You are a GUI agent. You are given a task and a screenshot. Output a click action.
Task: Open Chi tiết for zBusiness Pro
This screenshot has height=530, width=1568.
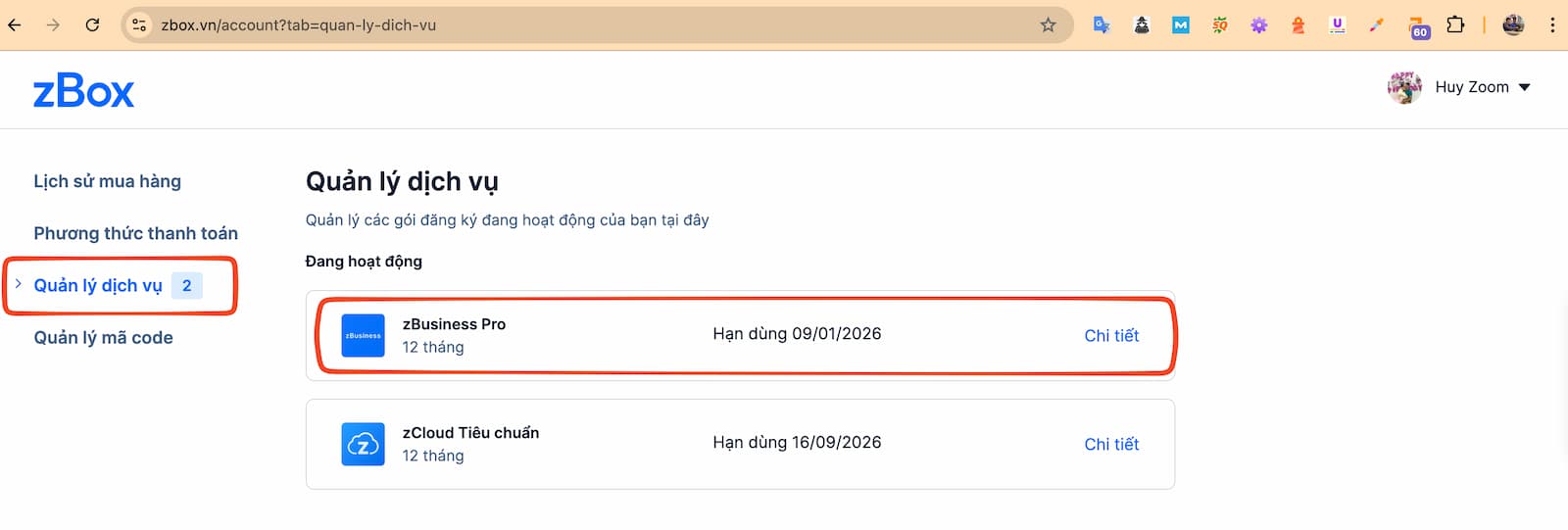(x=1111, y=335)
